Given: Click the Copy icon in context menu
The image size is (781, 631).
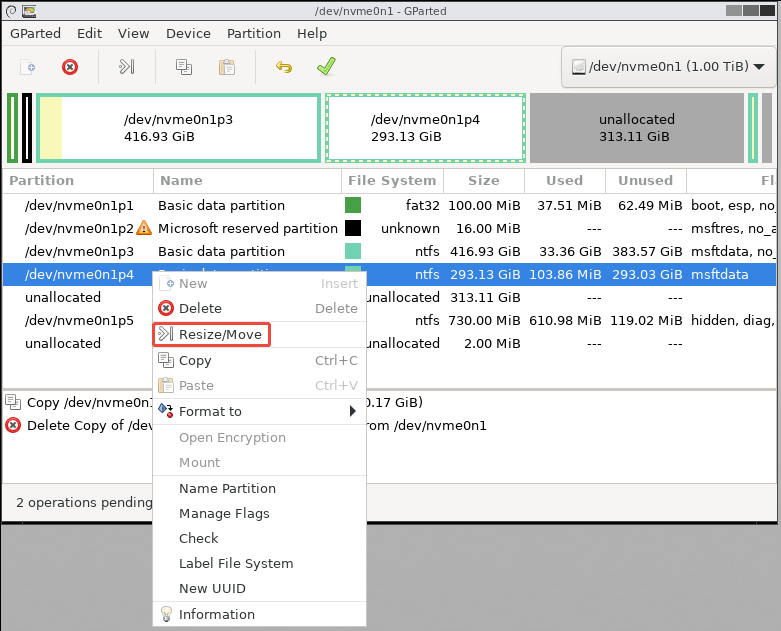Looking at the screenshot, I should click(166, 360).
